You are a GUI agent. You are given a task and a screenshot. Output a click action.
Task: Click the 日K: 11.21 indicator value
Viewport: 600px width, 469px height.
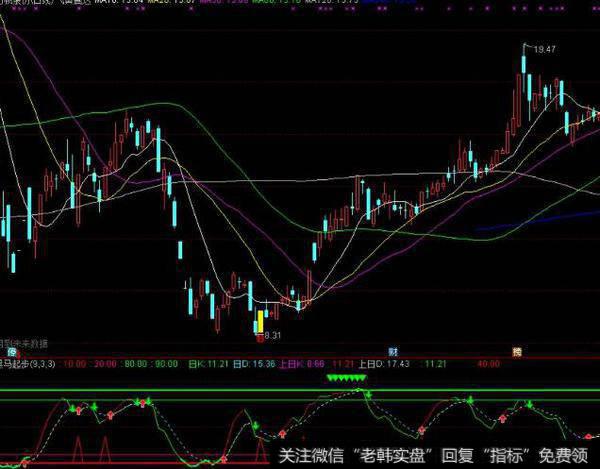pyautogui.click(x=208, y=365)
